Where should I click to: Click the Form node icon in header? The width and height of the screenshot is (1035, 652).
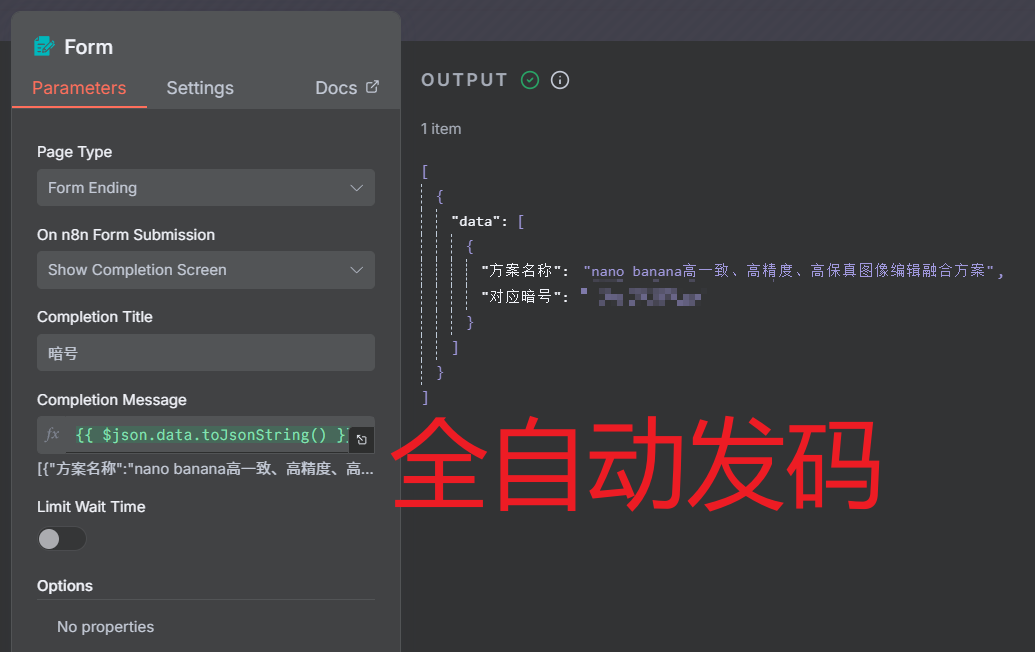[x=44, y=46]
